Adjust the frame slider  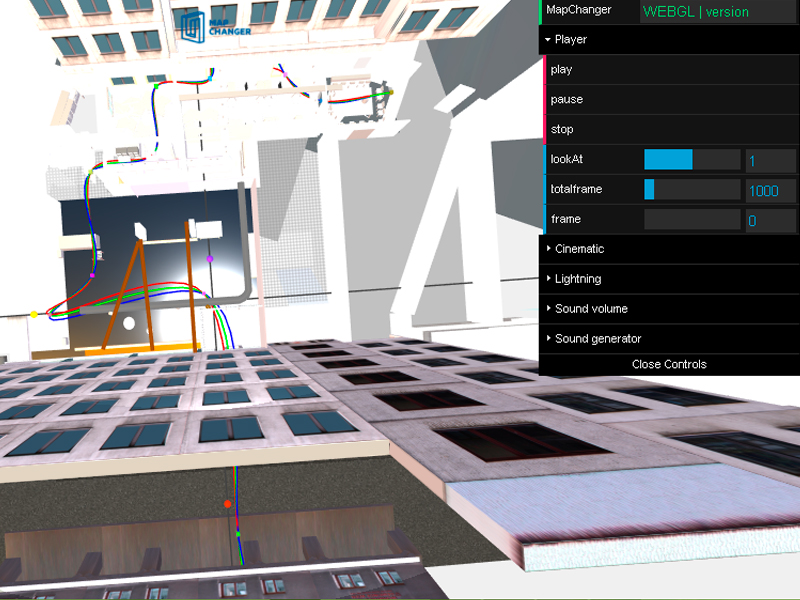coord(692,219)
